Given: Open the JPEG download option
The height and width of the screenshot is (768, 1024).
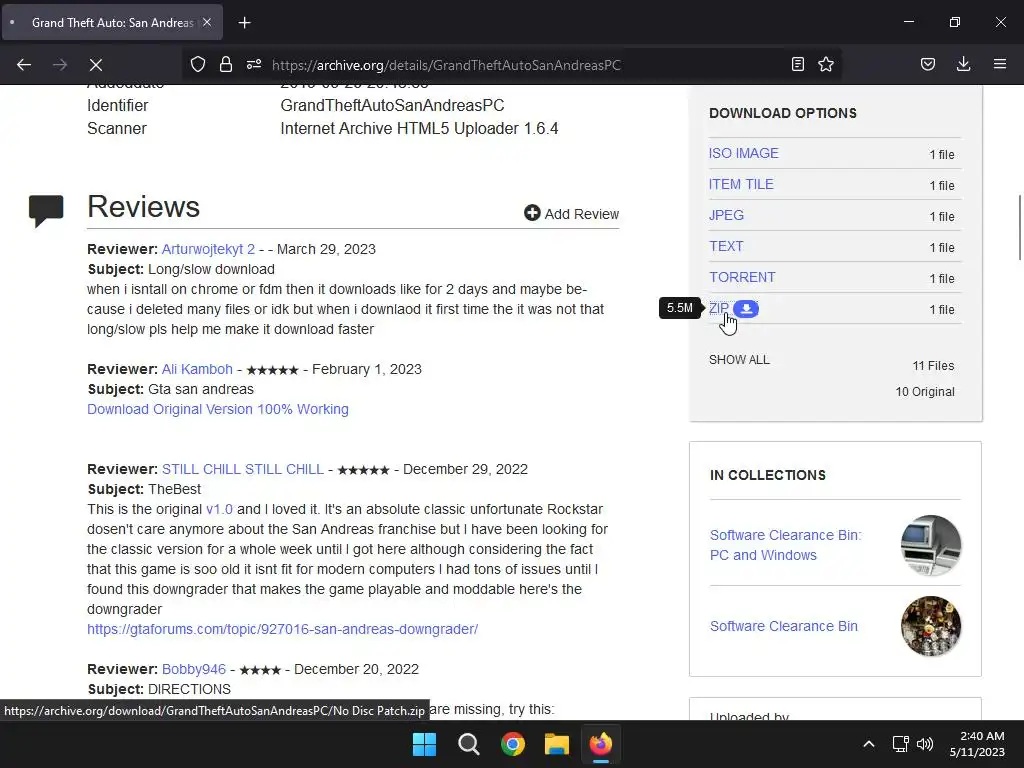Looking at the screenshot, I should click(726, 215).
